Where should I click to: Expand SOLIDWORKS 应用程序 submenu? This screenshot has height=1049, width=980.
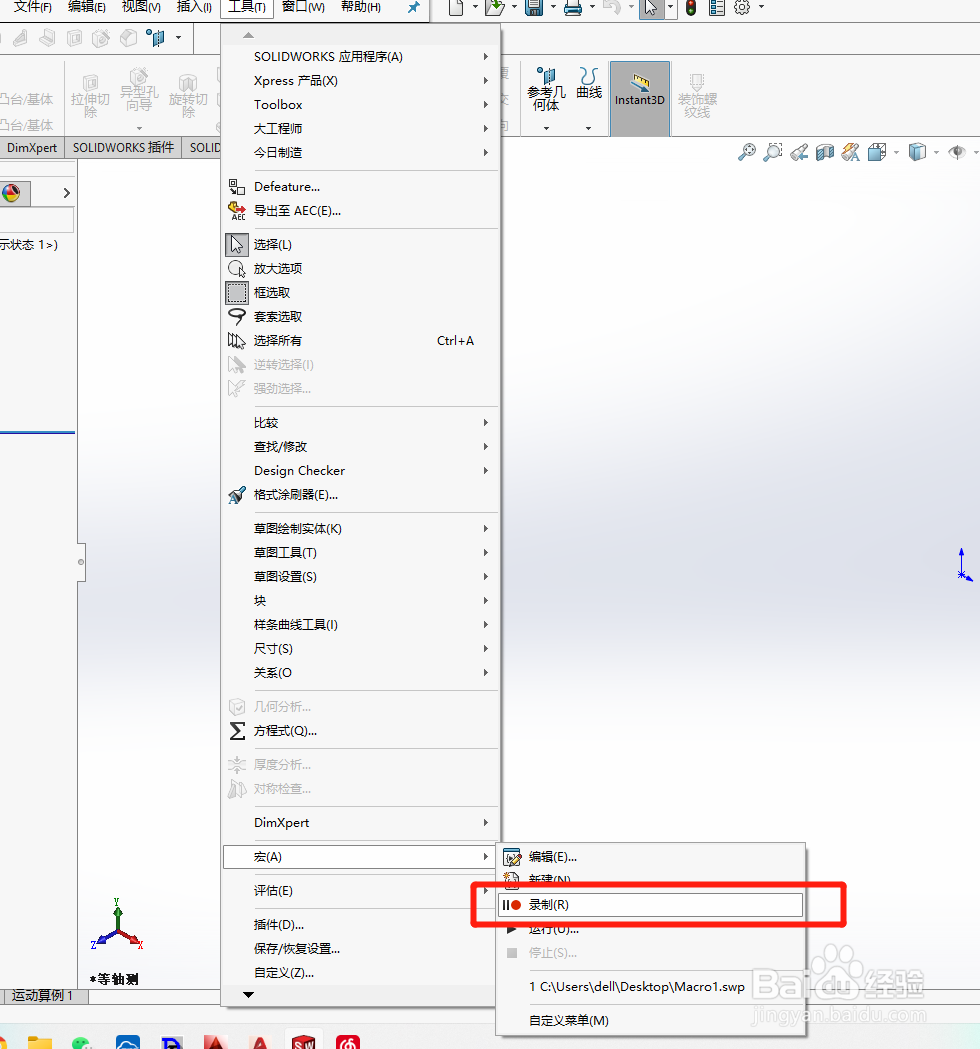(x=361, y=57)
